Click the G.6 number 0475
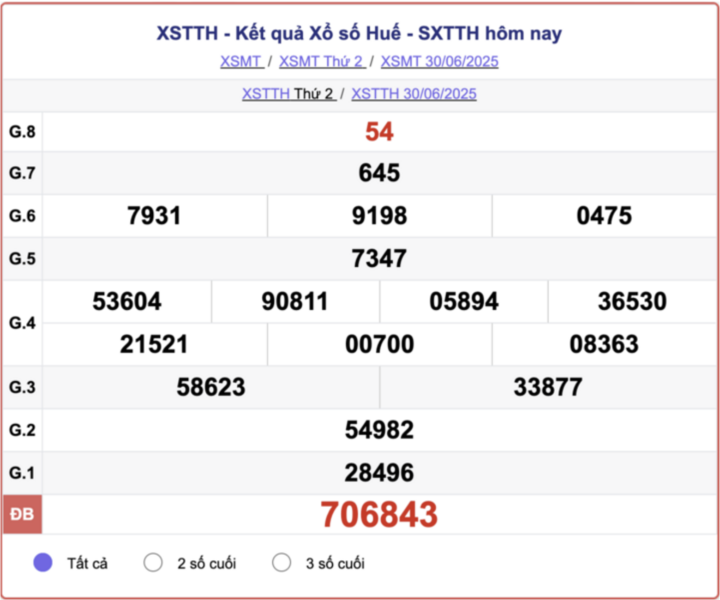The image size is (720, 600). (604, 216)
